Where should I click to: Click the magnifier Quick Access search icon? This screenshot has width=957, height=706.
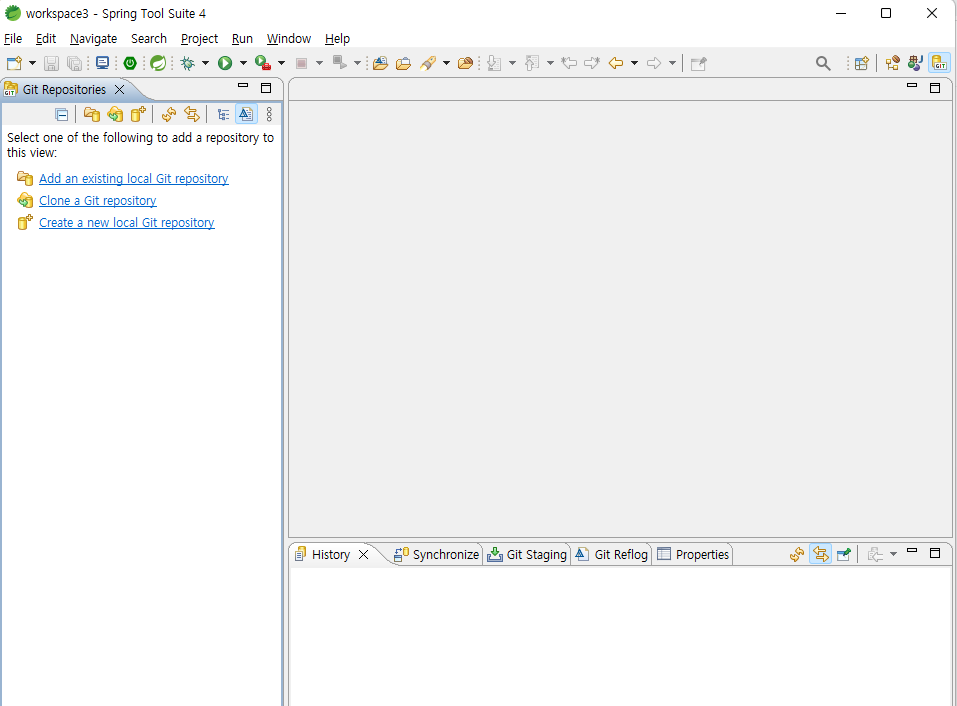click(x=823, y=63)
